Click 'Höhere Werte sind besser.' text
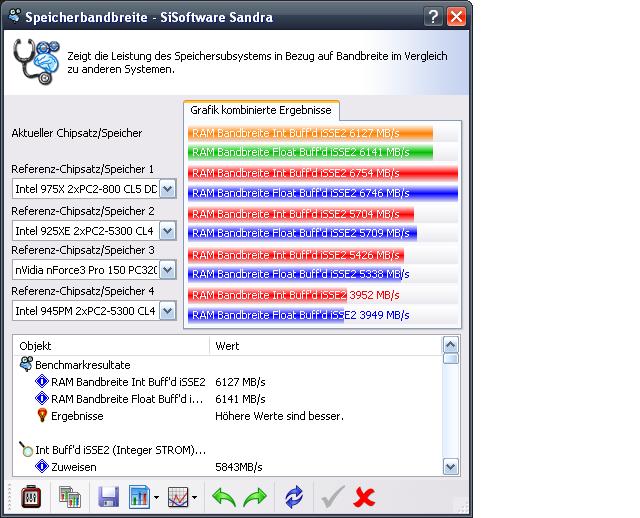This screenshot has width=640, height=518. pyautogui.click(x=279, y=416)
